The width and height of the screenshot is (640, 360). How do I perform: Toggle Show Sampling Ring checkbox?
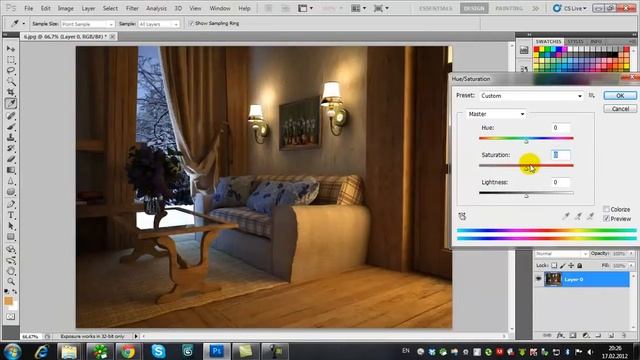[191, 24]
